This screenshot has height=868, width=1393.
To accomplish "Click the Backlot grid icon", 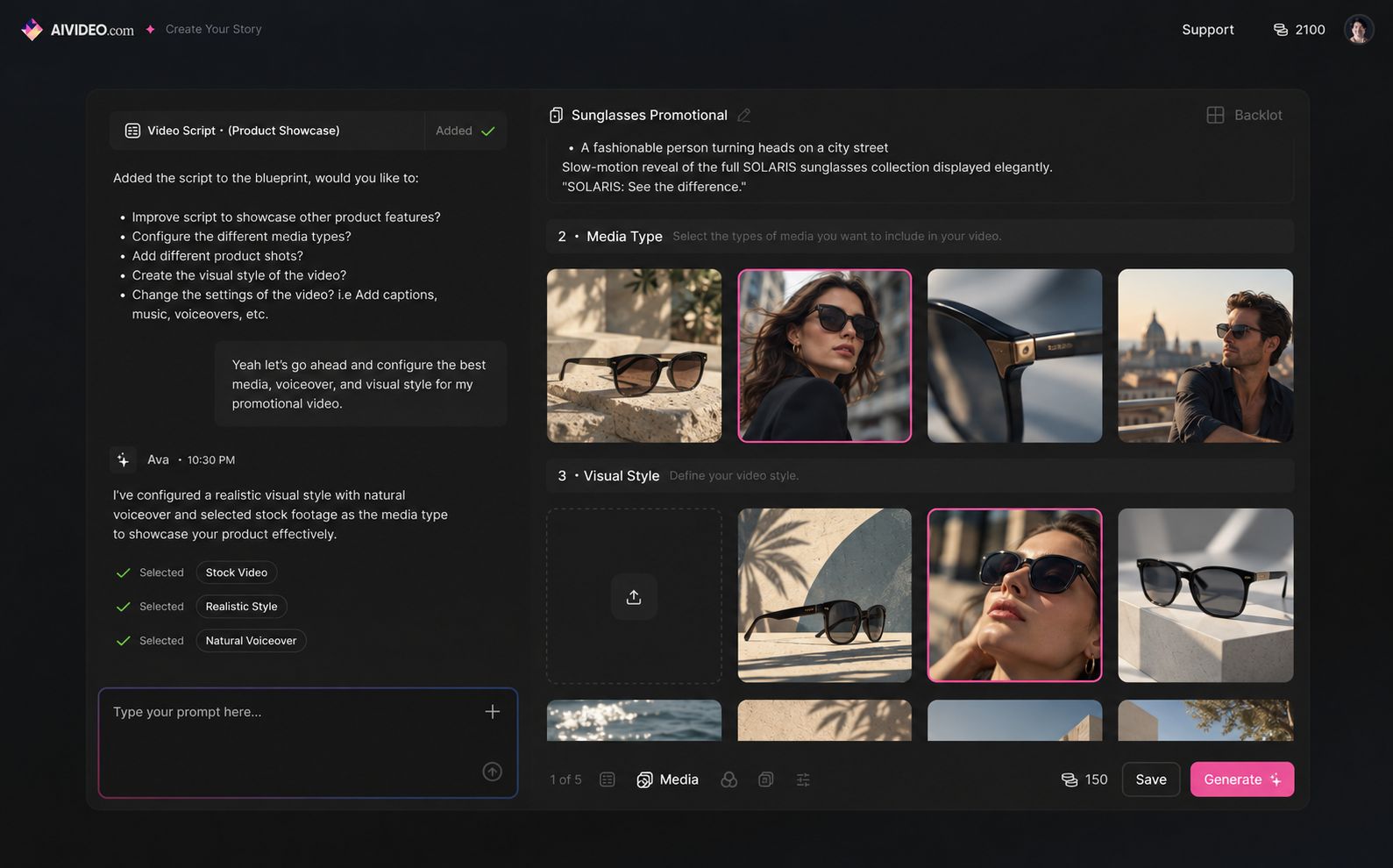I will click(x=1215, y=115).
